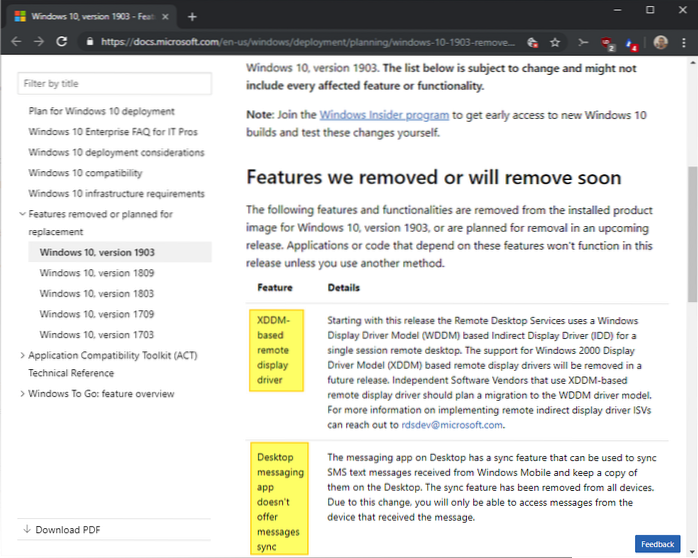
Task: Click the browser forward arrow
Action: tap(38, 42)
